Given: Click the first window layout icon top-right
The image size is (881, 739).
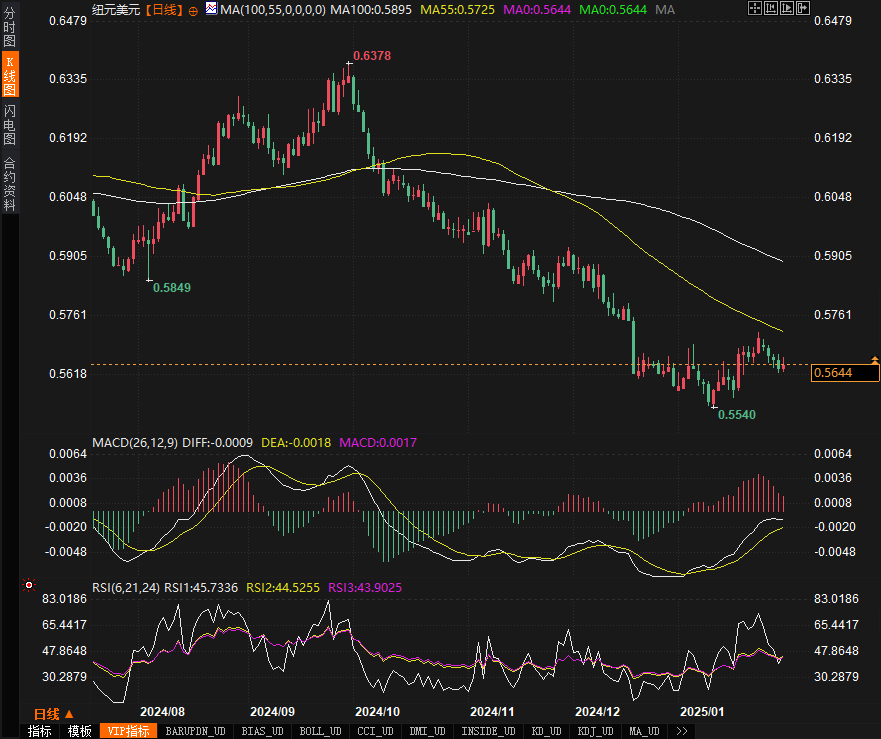Looking at the screenshot, I should [753, 9].
